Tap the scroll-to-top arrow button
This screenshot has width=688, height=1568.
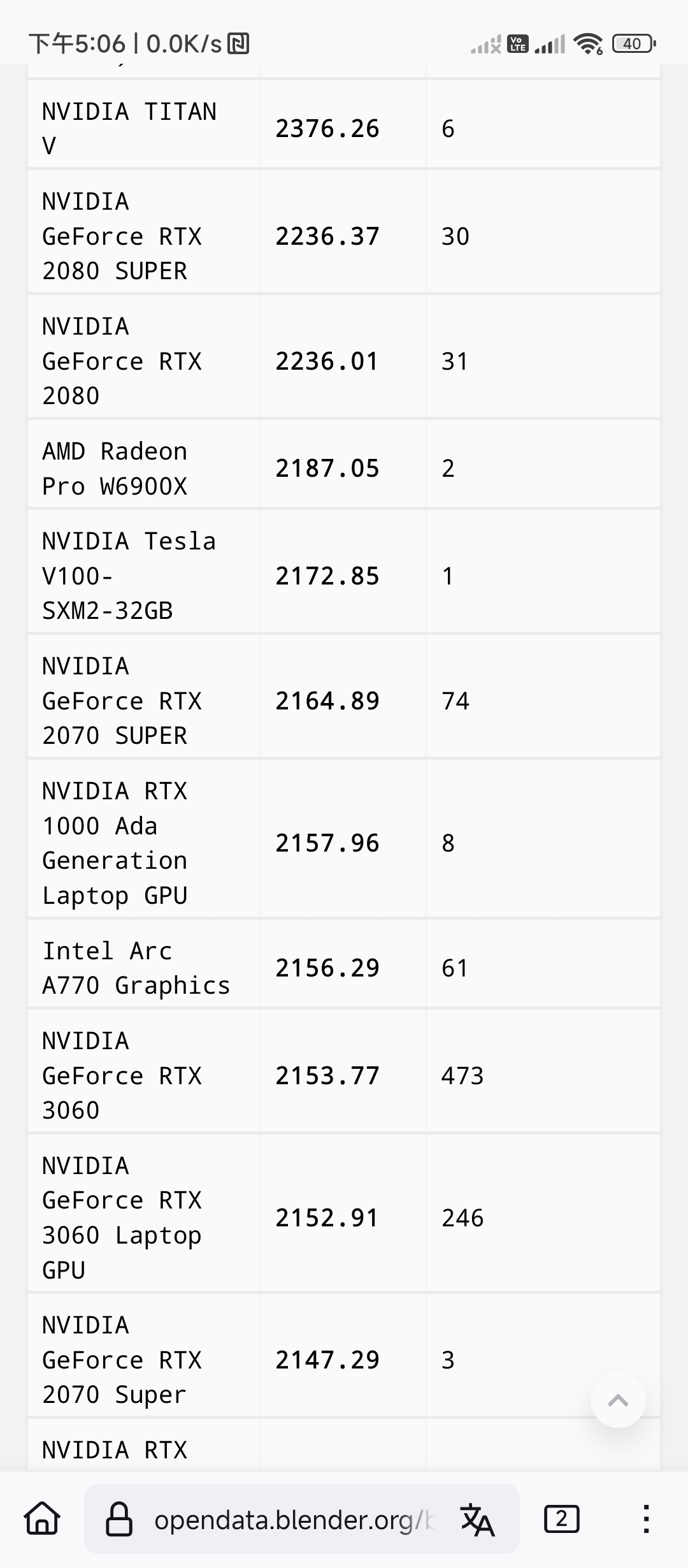click(x=618, y=1400)
